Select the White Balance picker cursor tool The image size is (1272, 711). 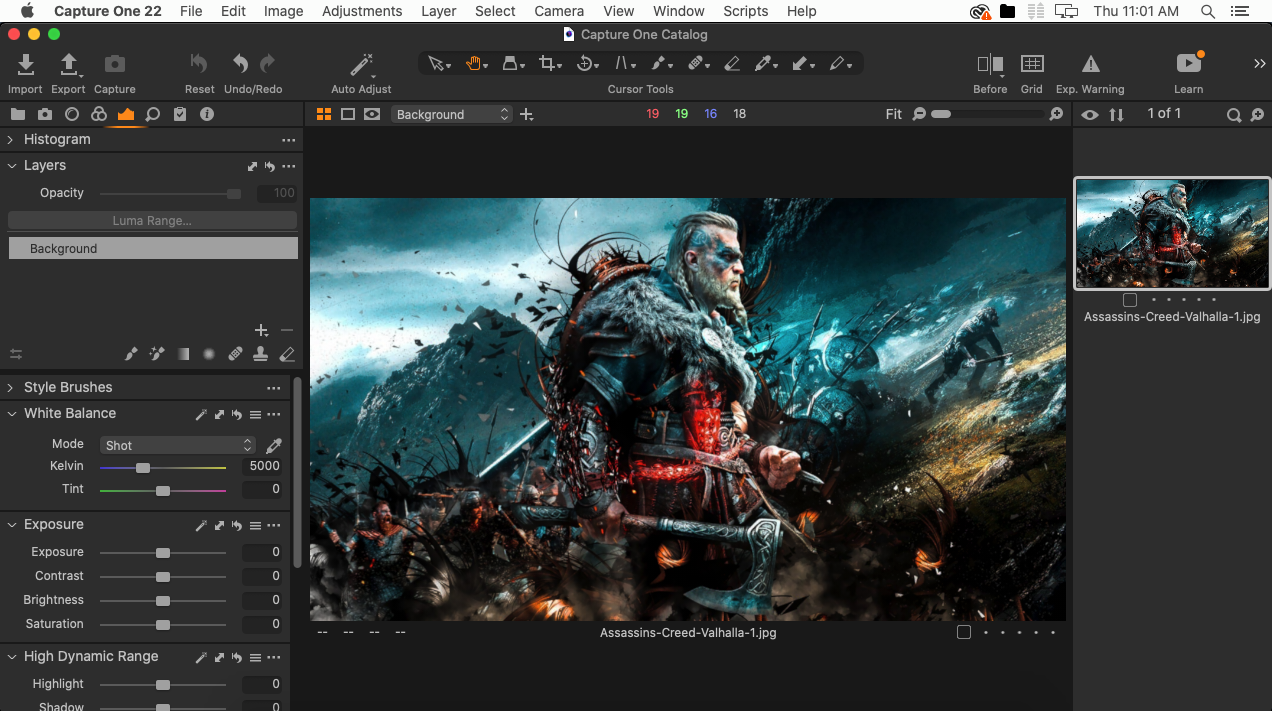pos(764,63)
